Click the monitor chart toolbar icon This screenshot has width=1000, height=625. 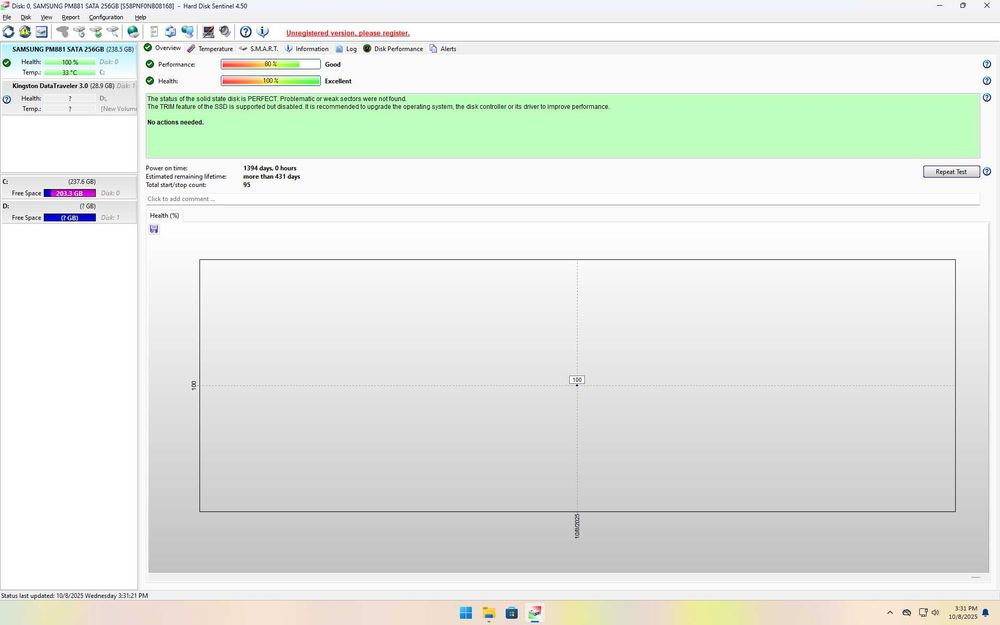pyautogui.click(x=208, y=31)
